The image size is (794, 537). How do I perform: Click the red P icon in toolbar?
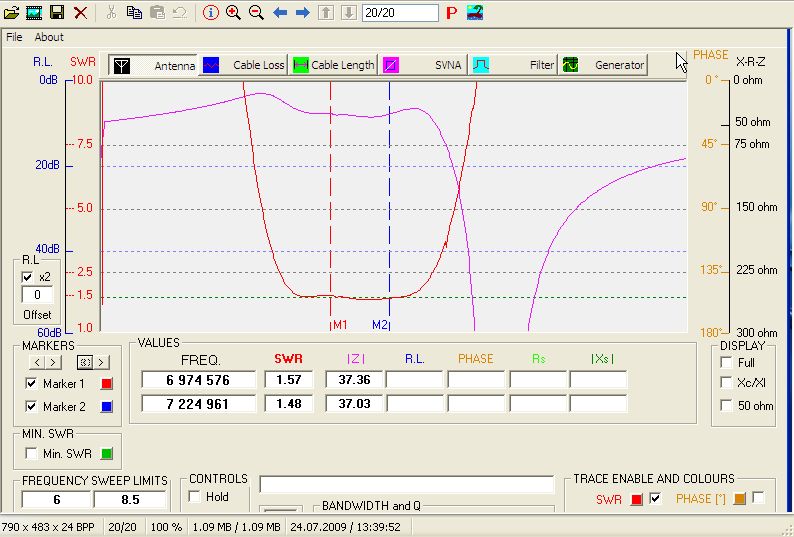(x=451, y=13)
